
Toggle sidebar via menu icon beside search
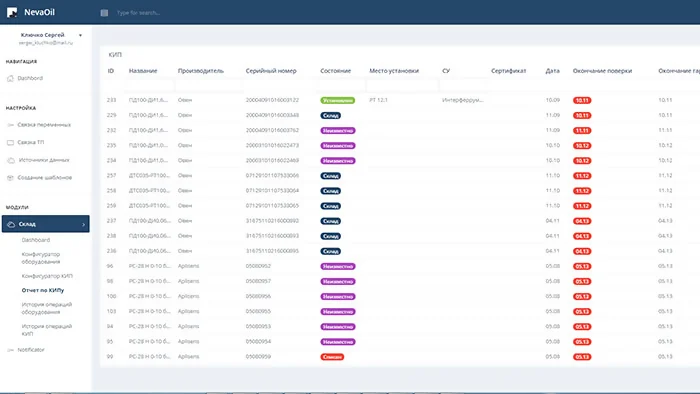pos(104,13)
